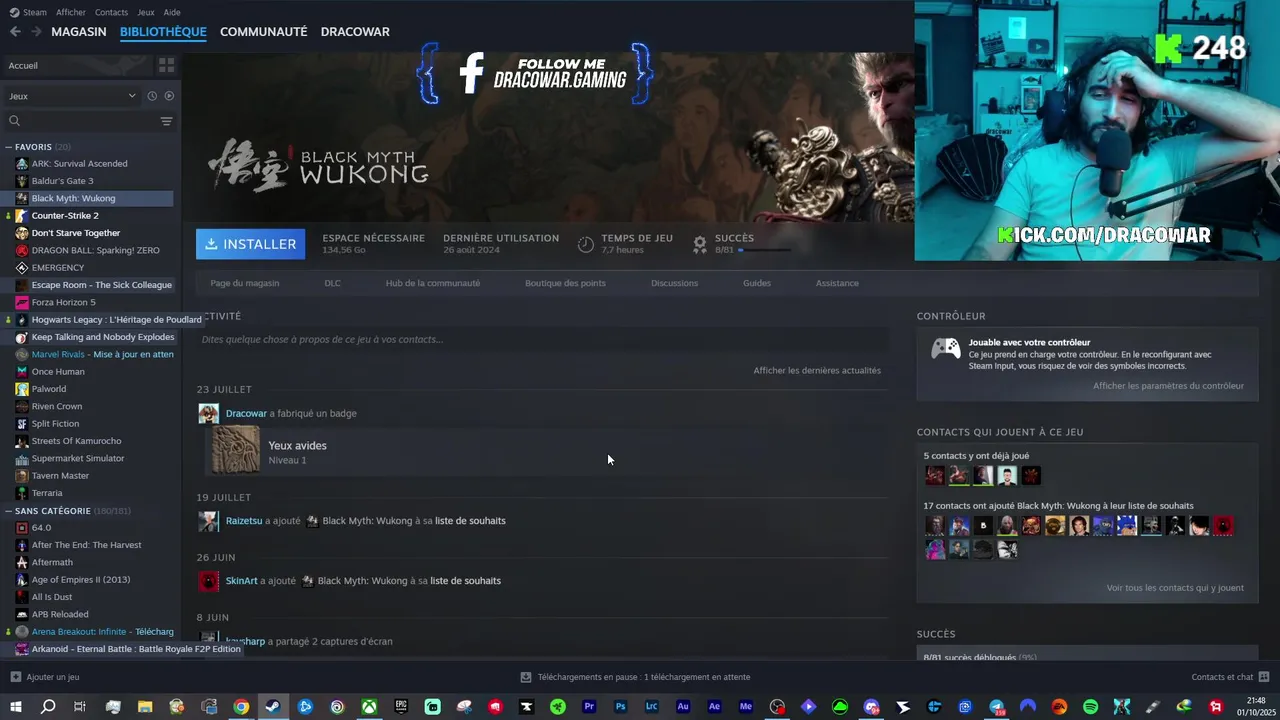Open the Jeux menu in menu bar
The height and width of the screenshot is (720, 1280).
tap(146, 12)
